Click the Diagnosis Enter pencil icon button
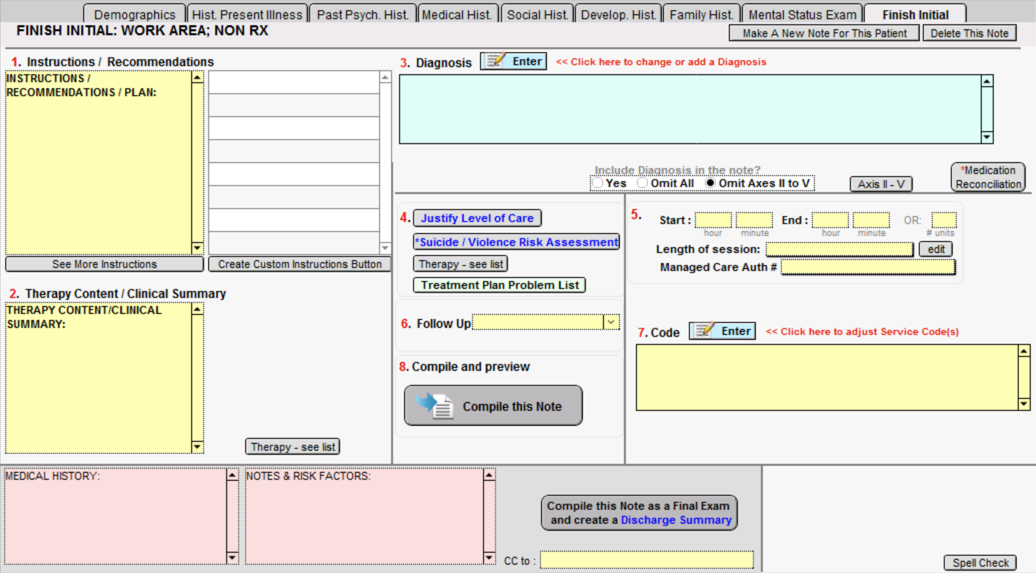Viewport: 1036px width, 573px height. pyautogui.click(x=513, y=62)
